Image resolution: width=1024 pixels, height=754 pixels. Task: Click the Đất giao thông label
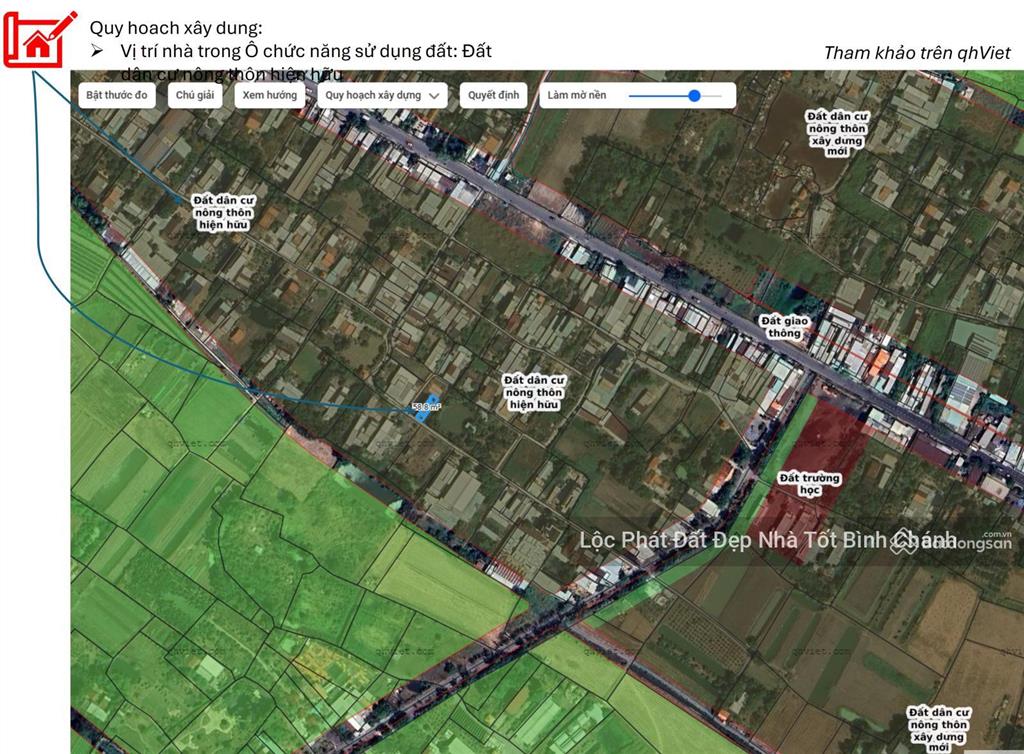click(x=784, y=326)
